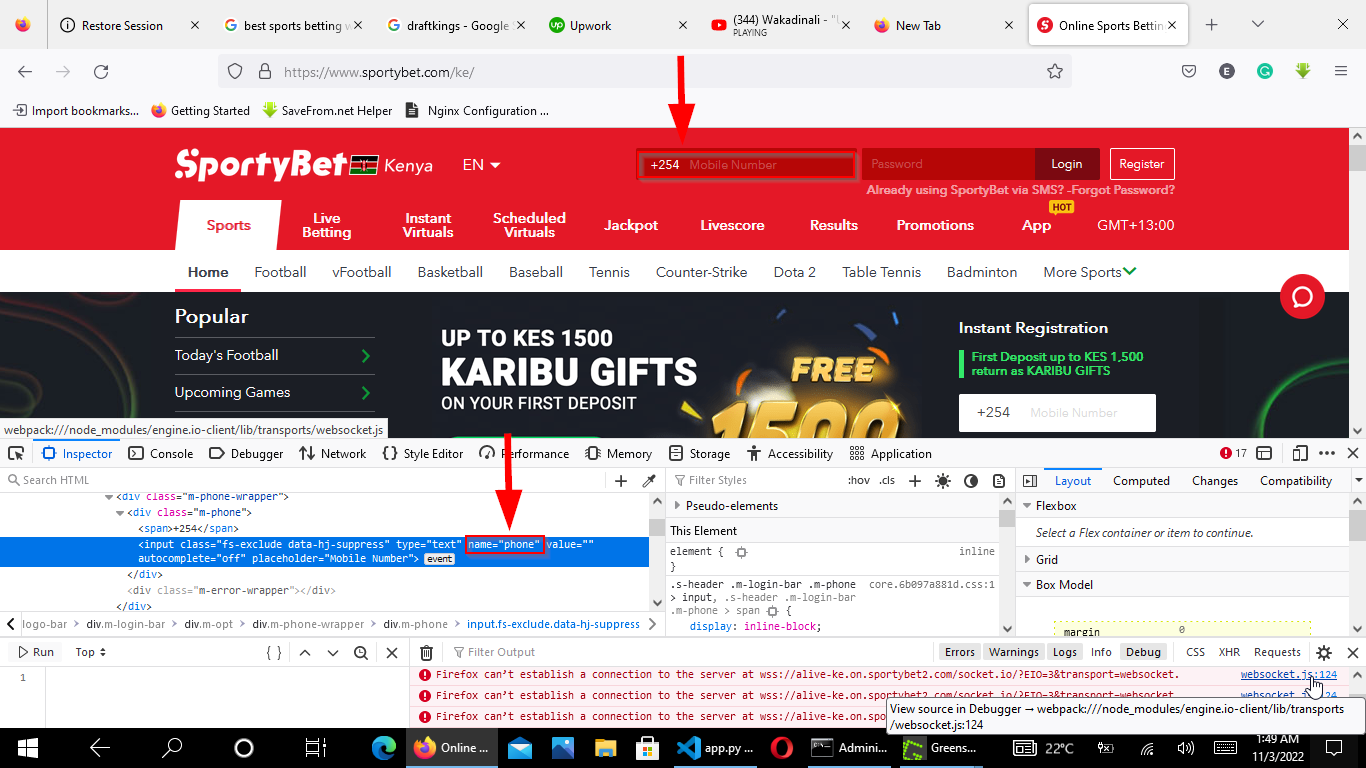This screenshot has width=1366, height=768.
Task: Switch to the Layout tab
Action: tap(1073, 481)
